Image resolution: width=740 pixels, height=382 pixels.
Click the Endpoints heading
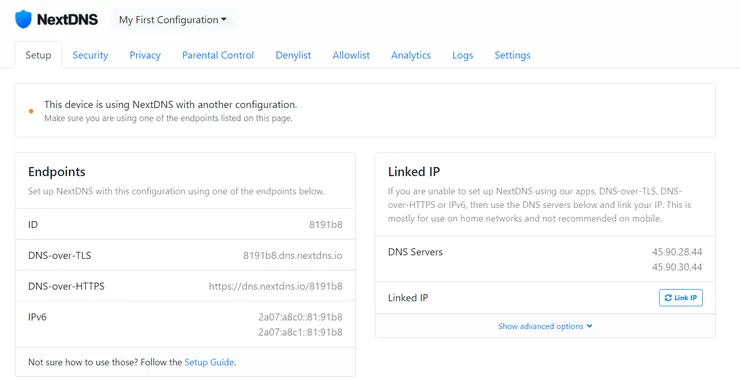(x=57, y=172)
